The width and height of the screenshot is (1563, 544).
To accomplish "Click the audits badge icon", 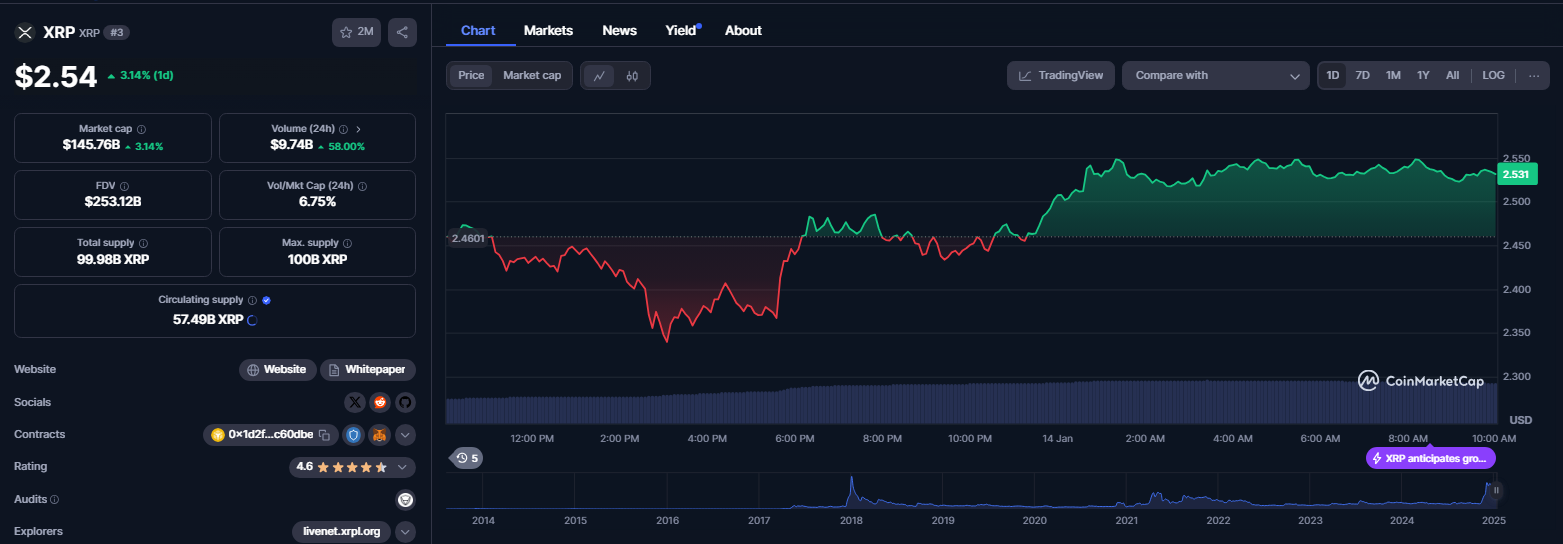I will pyautogui.click(x=405, y=499).
